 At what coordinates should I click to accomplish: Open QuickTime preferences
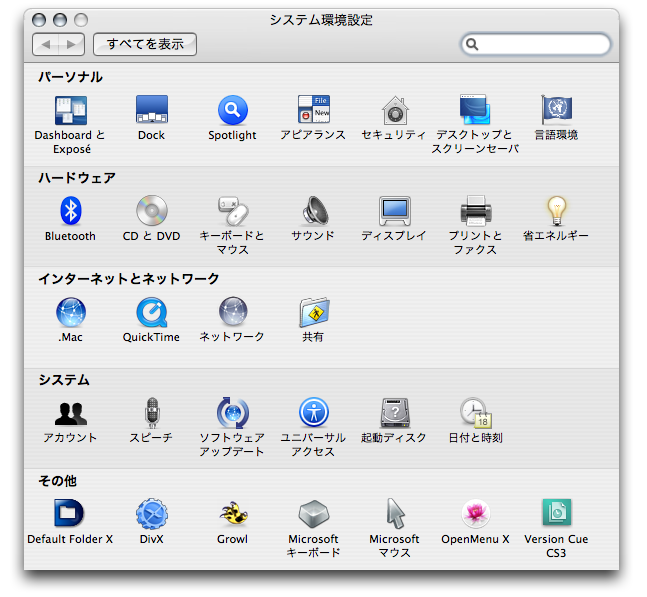151,314
